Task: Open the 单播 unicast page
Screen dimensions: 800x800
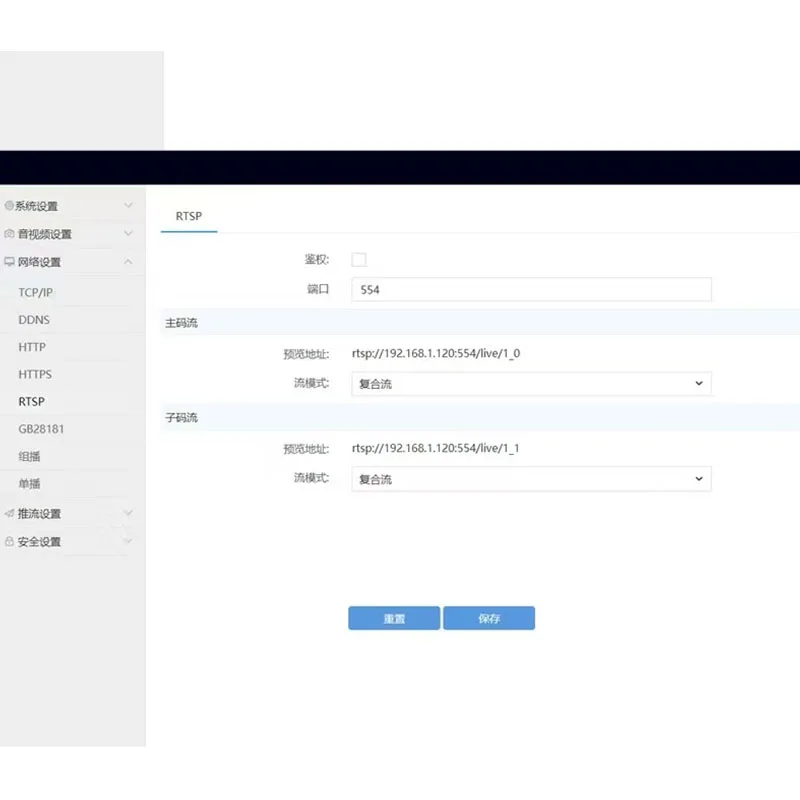Action: (29, 484)
